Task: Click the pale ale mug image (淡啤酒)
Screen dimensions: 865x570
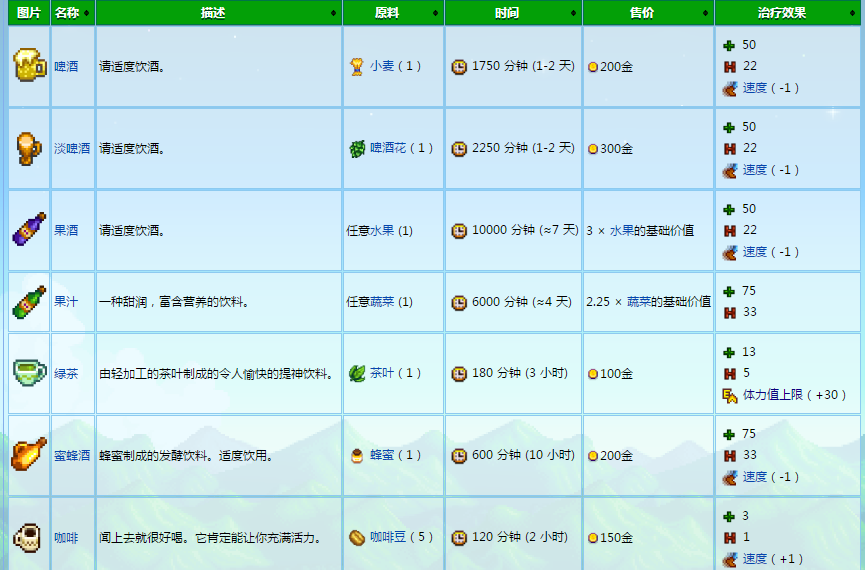Action: pyautogui.click(x=29, y=148)
